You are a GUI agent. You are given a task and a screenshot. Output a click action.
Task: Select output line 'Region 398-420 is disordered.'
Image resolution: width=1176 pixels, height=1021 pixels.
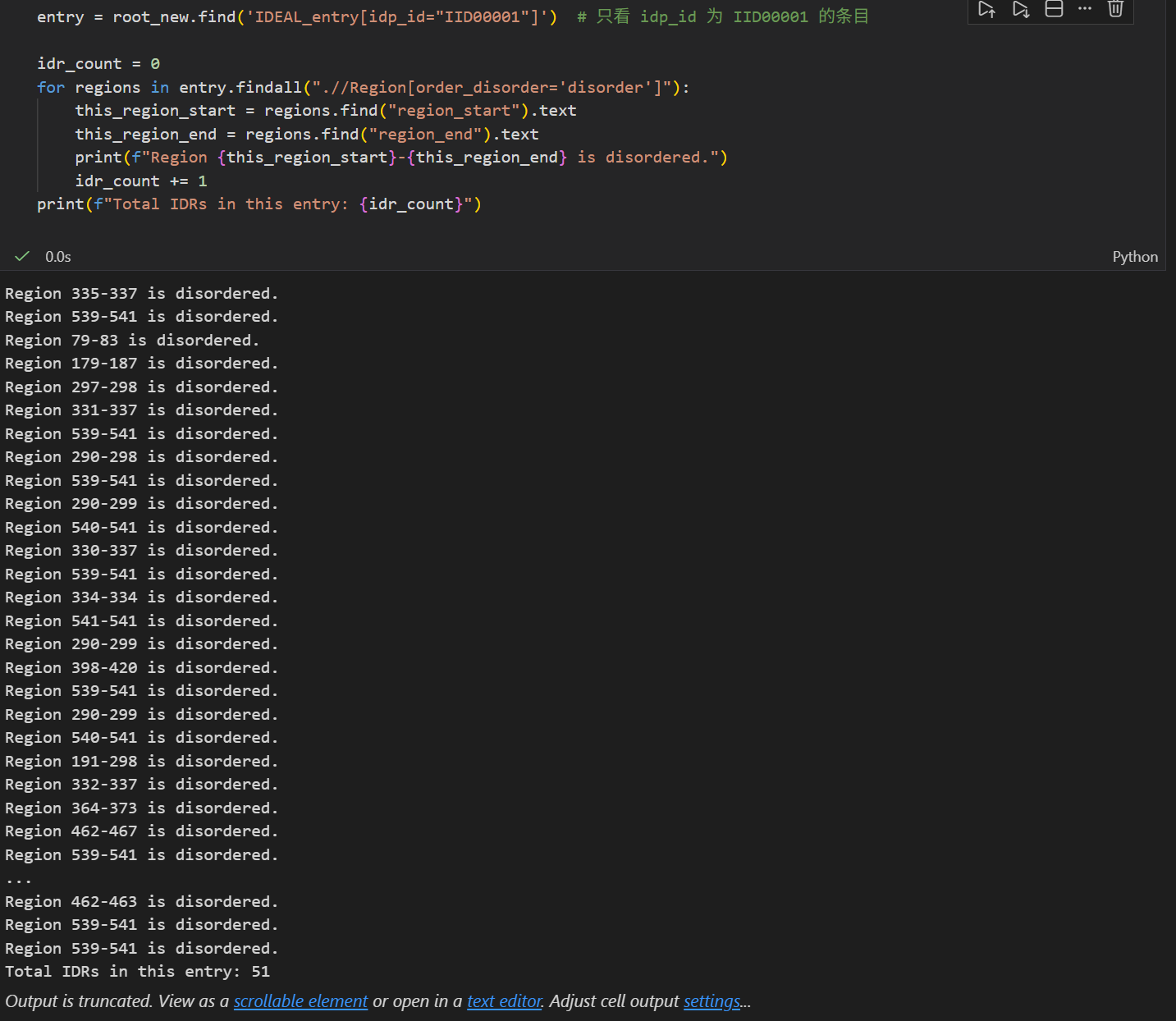142,667
